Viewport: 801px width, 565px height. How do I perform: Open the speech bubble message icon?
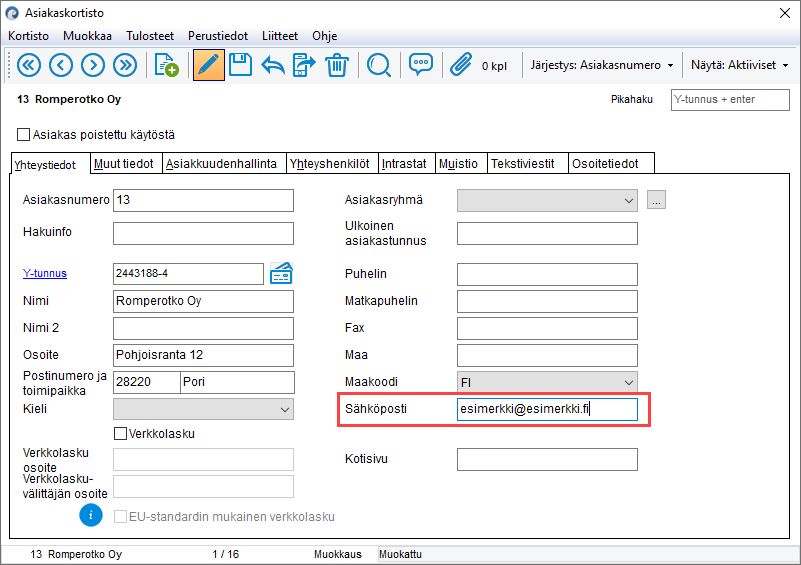click(x=420, y=65)
